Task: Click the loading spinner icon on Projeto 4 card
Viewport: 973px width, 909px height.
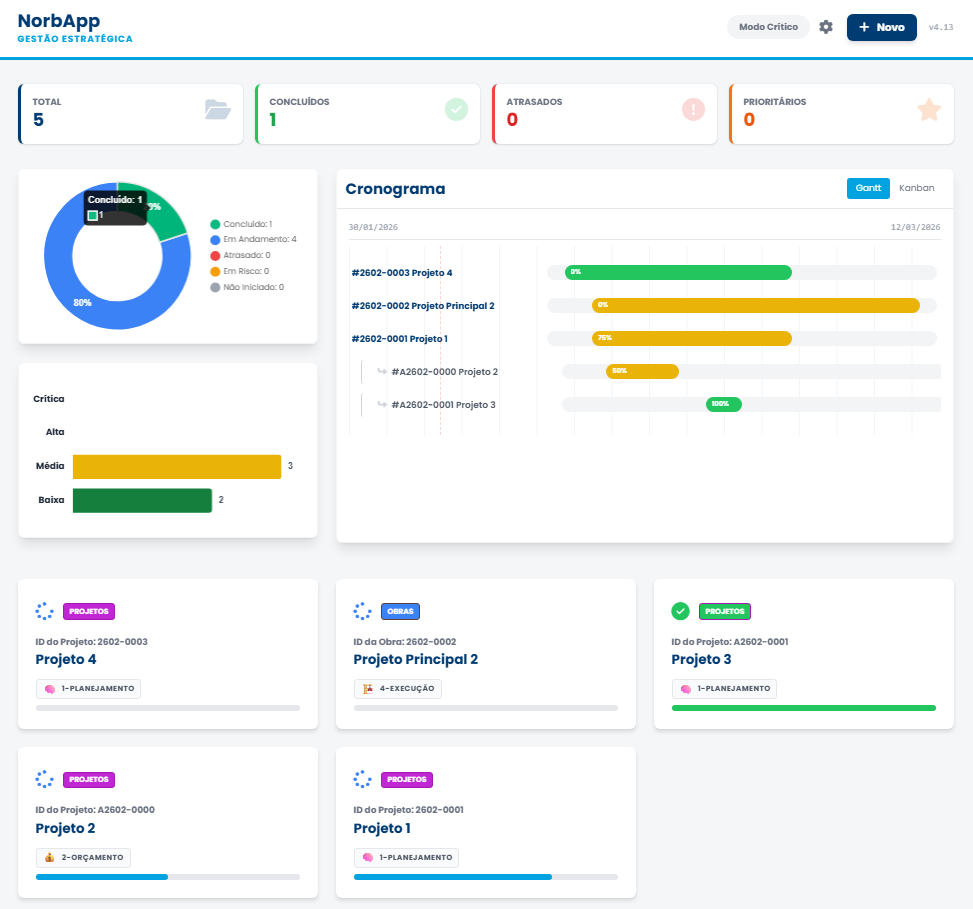Action: coord(44,611)
